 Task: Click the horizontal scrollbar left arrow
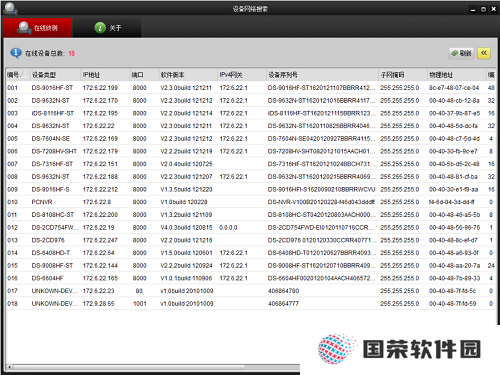tap(10, 367)
